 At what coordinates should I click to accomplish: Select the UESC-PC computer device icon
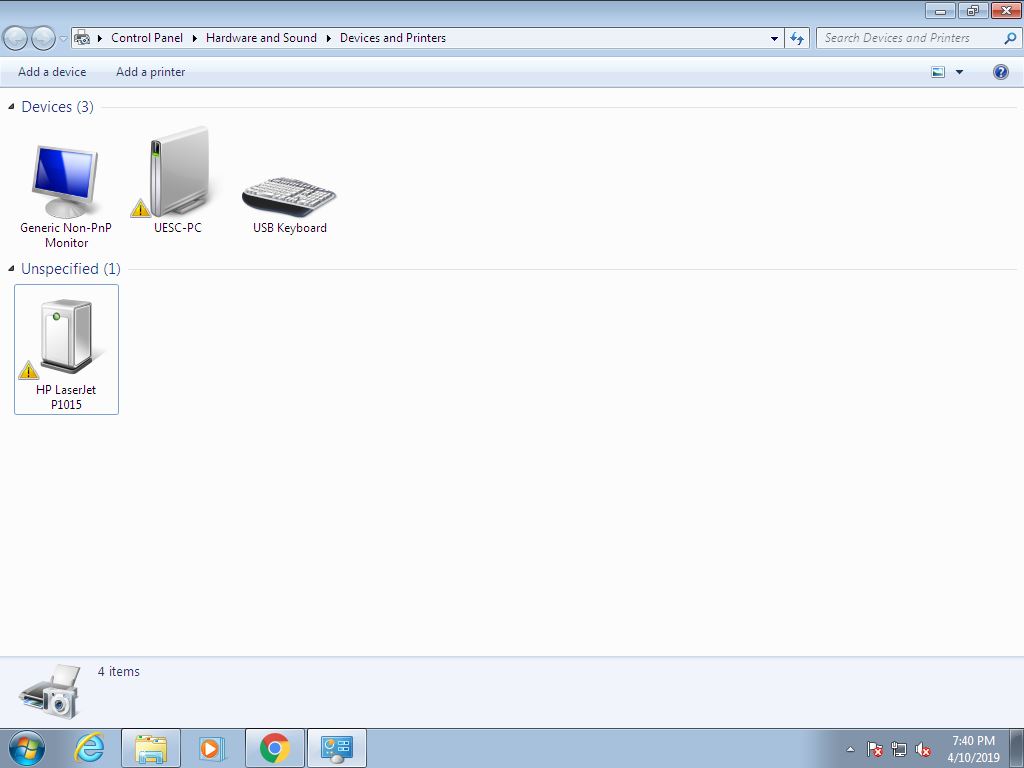click(180, 172)
